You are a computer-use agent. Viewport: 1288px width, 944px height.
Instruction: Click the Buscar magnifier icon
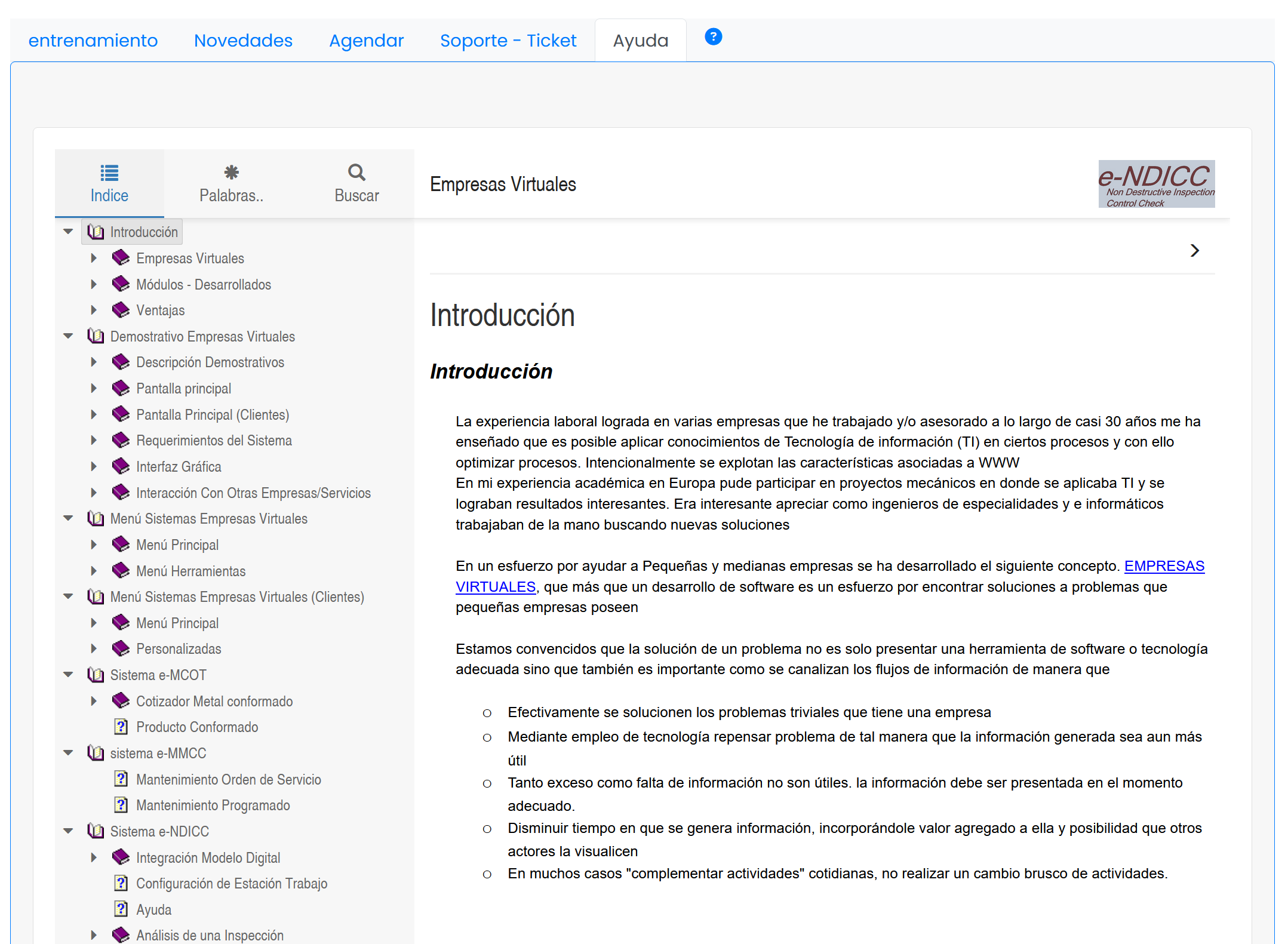(356, 173)
